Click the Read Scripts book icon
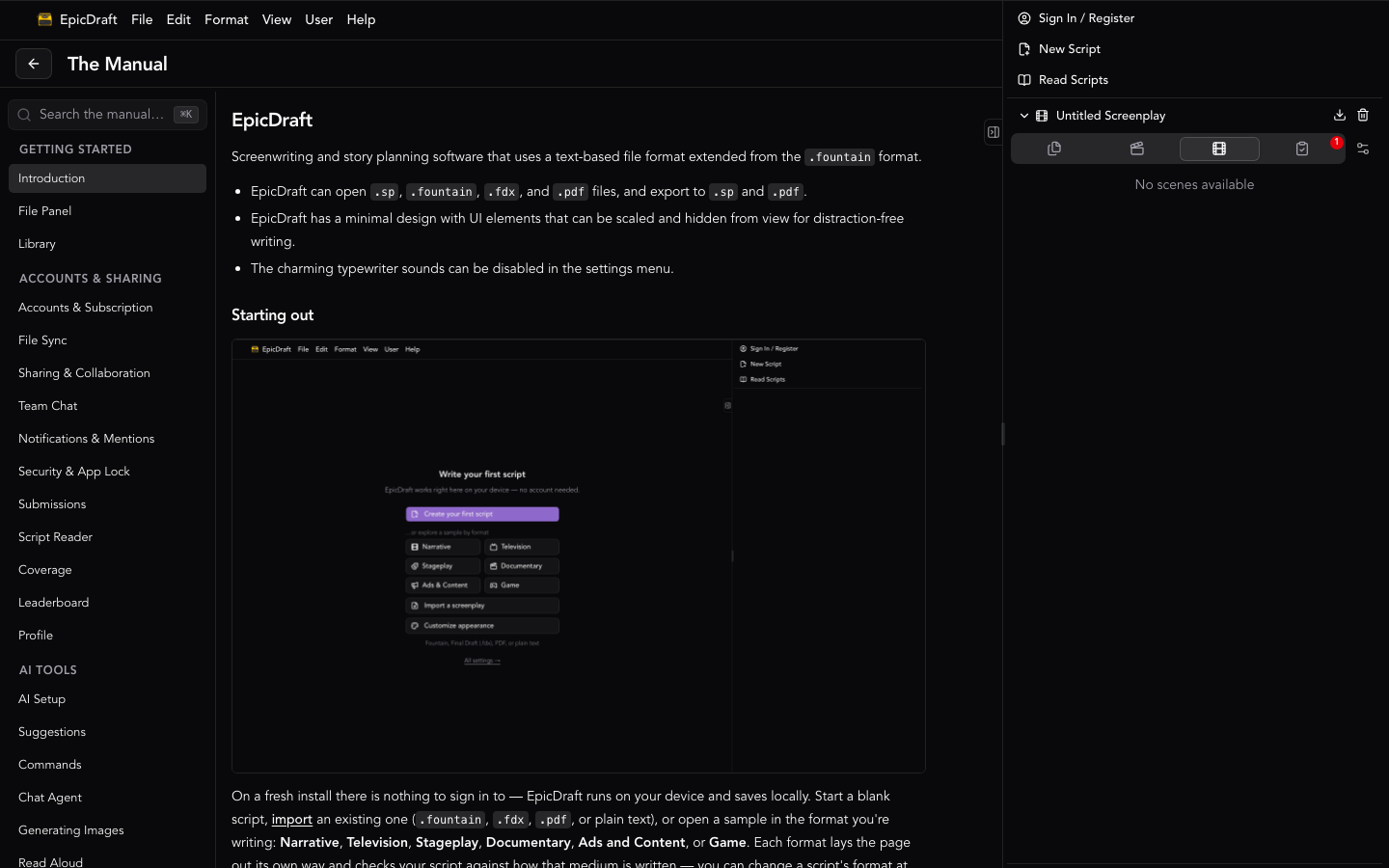The image size is (1389, 868). click(1024, 80)
